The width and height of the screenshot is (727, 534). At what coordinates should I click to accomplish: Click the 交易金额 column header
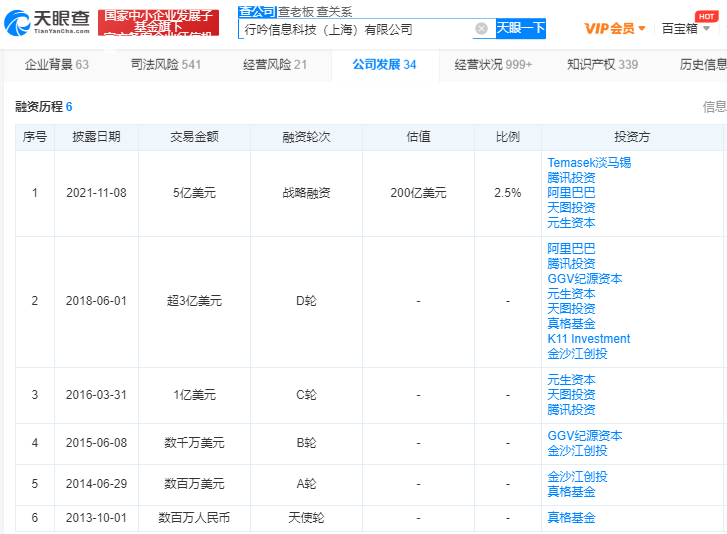194,137
